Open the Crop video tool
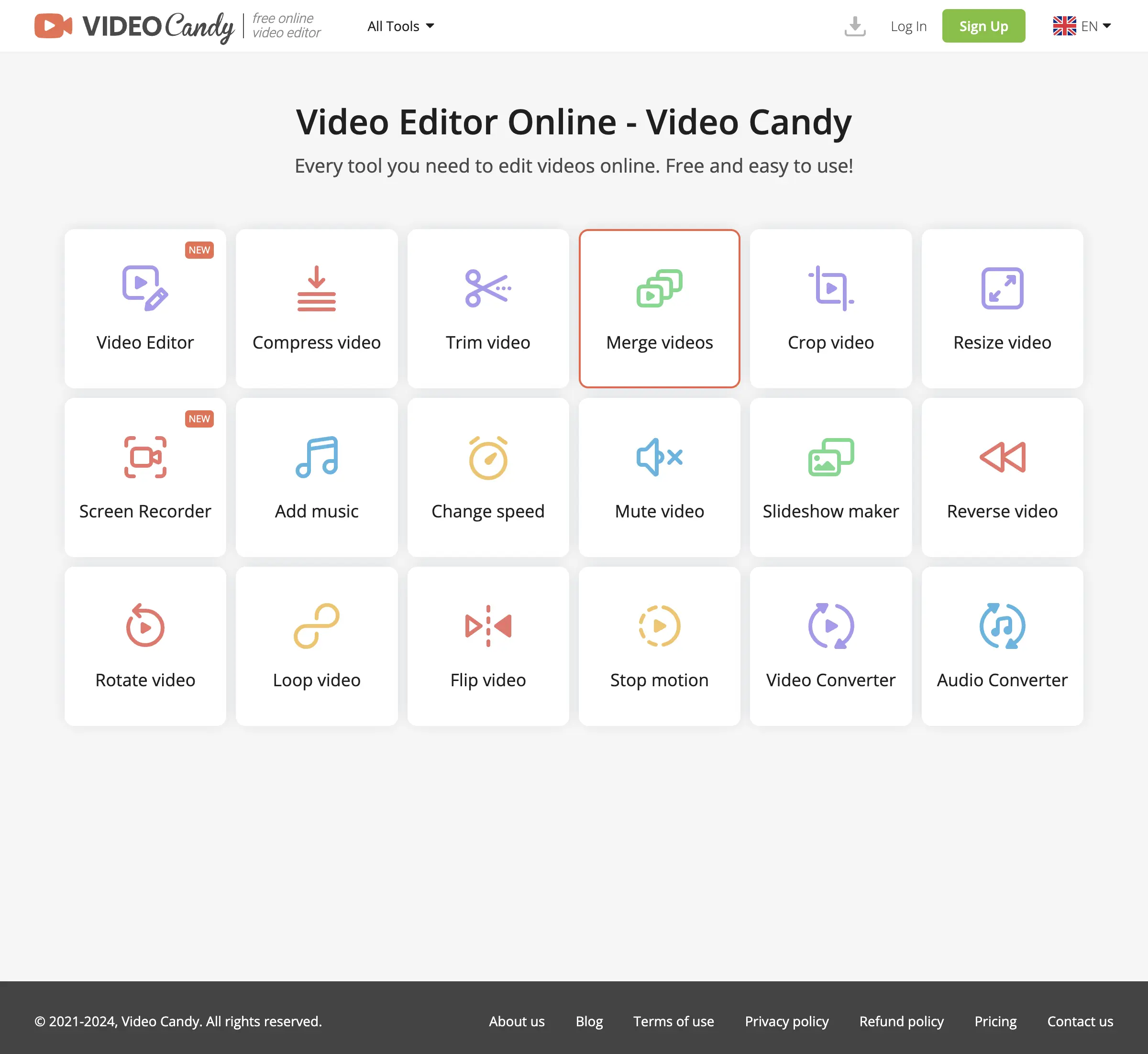Image resolution: width=1148 pixels, height=1054 pixels. pos(830,308)
